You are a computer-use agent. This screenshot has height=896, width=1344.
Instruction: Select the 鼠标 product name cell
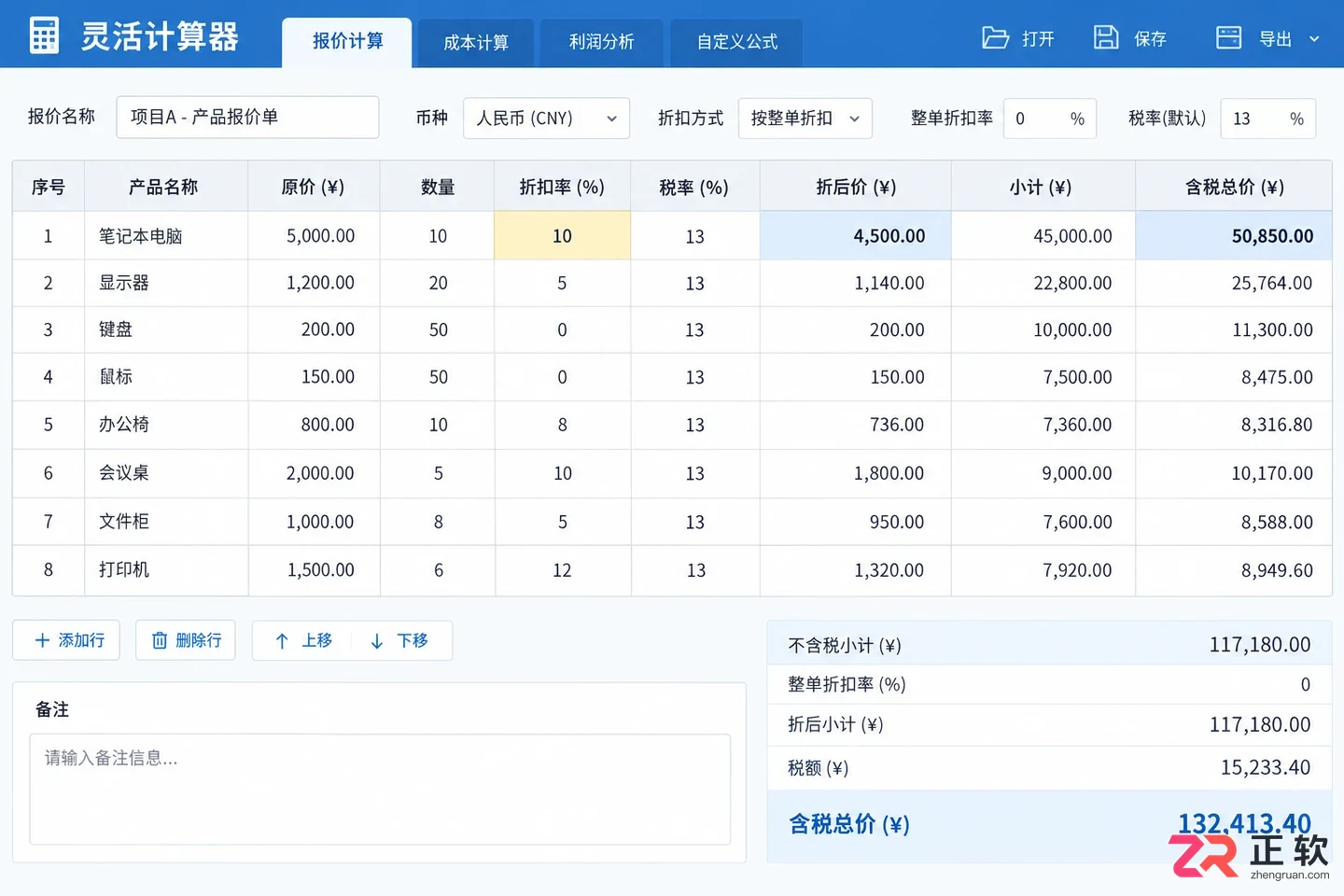[166, 377]
